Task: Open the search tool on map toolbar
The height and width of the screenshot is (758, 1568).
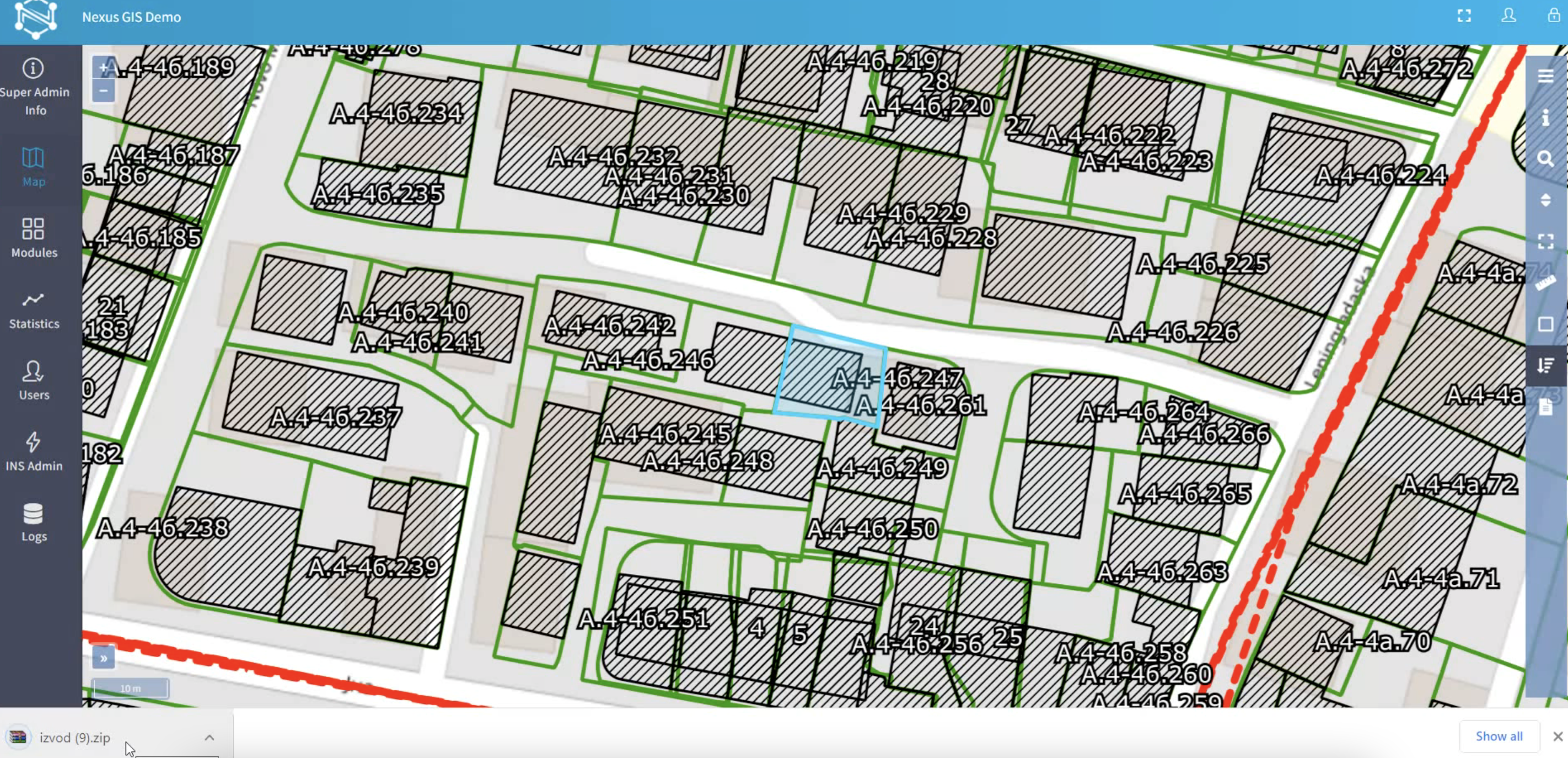Action: [x=1545, y=159]
